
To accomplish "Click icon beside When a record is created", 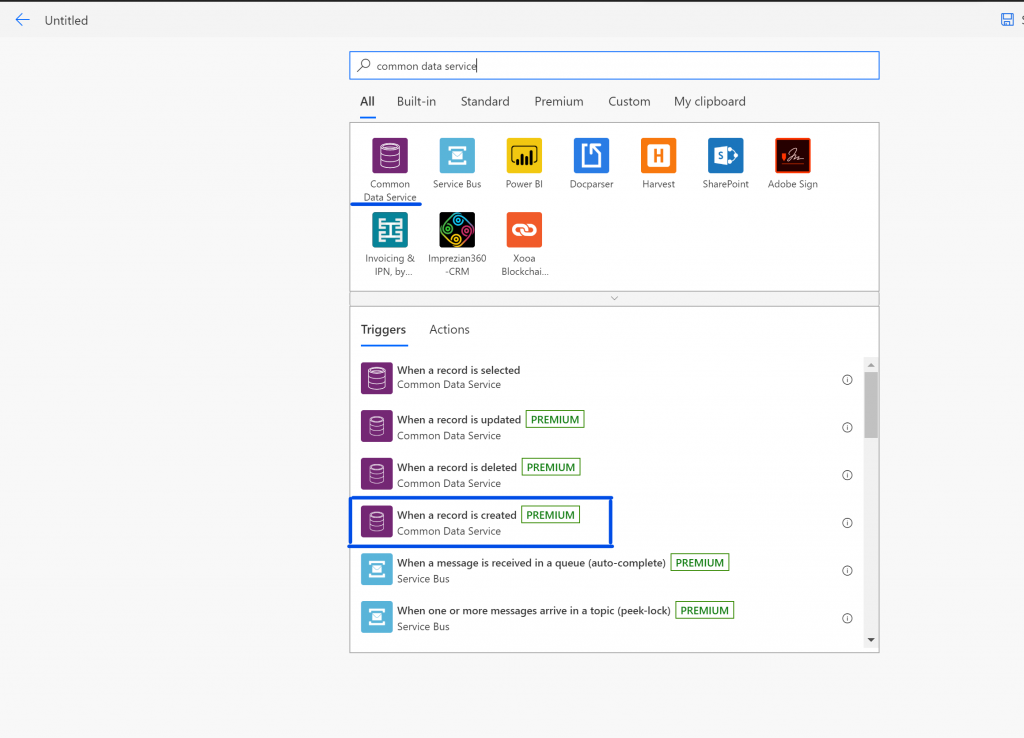I will (377, 522).
